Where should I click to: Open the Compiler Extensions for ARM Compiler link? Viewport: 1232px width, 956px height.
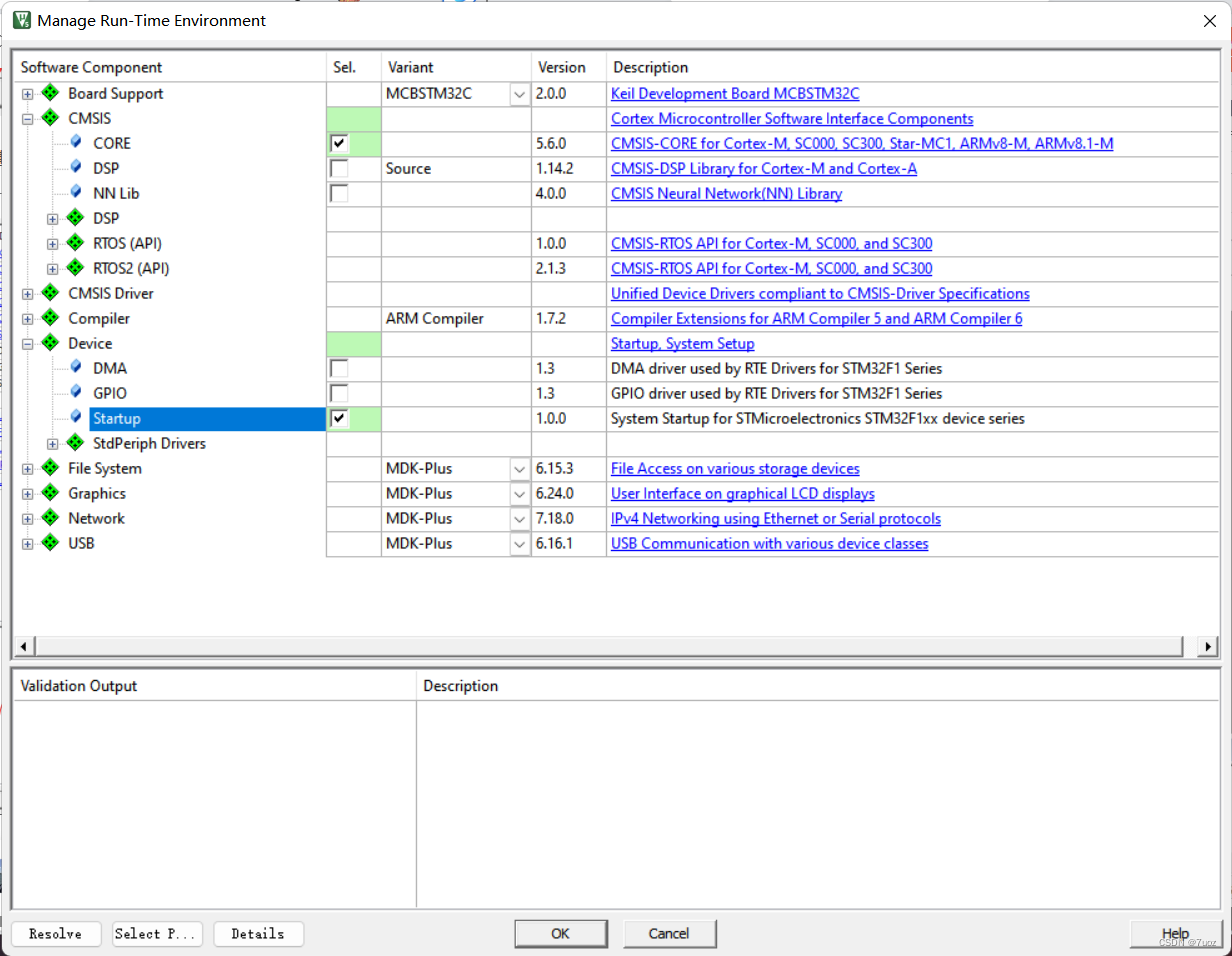click(816, 319)
